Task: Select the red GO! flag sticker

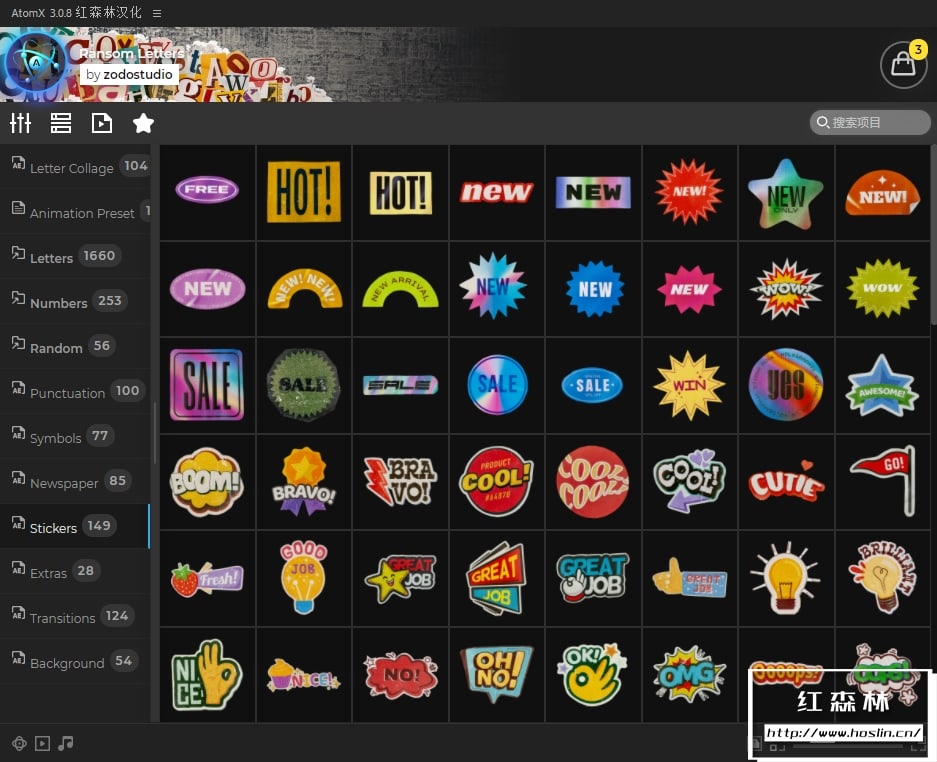Action: click(x=883, y=482)
